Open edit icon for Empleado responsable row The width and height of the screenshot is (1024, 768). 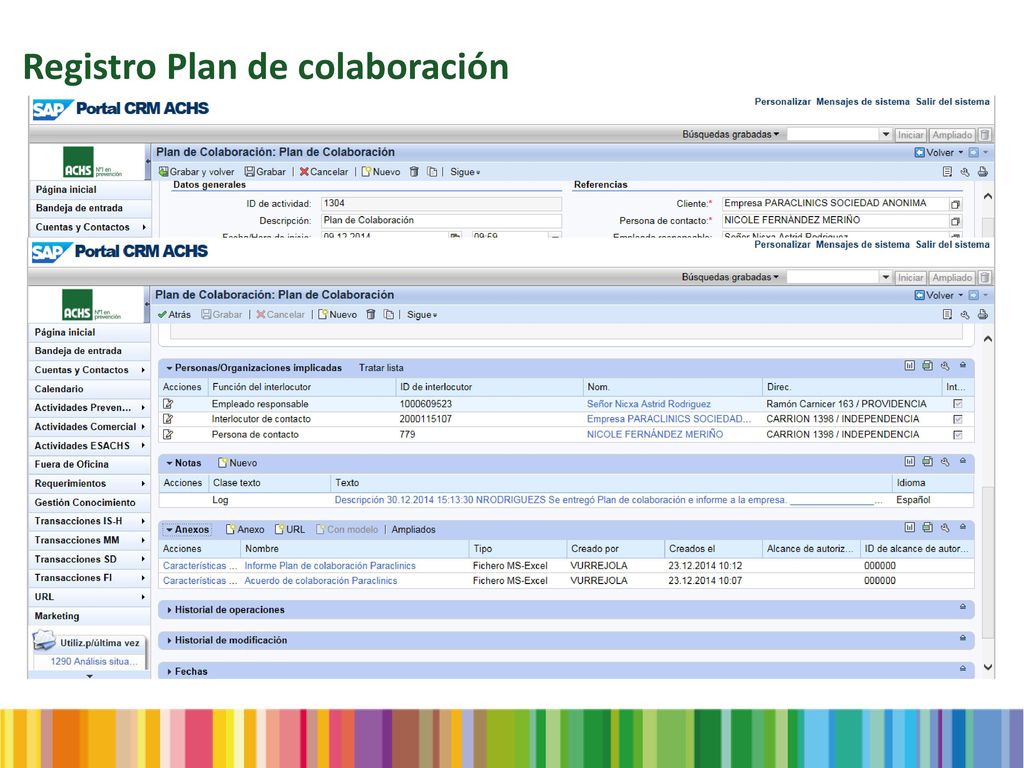point(168,404)
